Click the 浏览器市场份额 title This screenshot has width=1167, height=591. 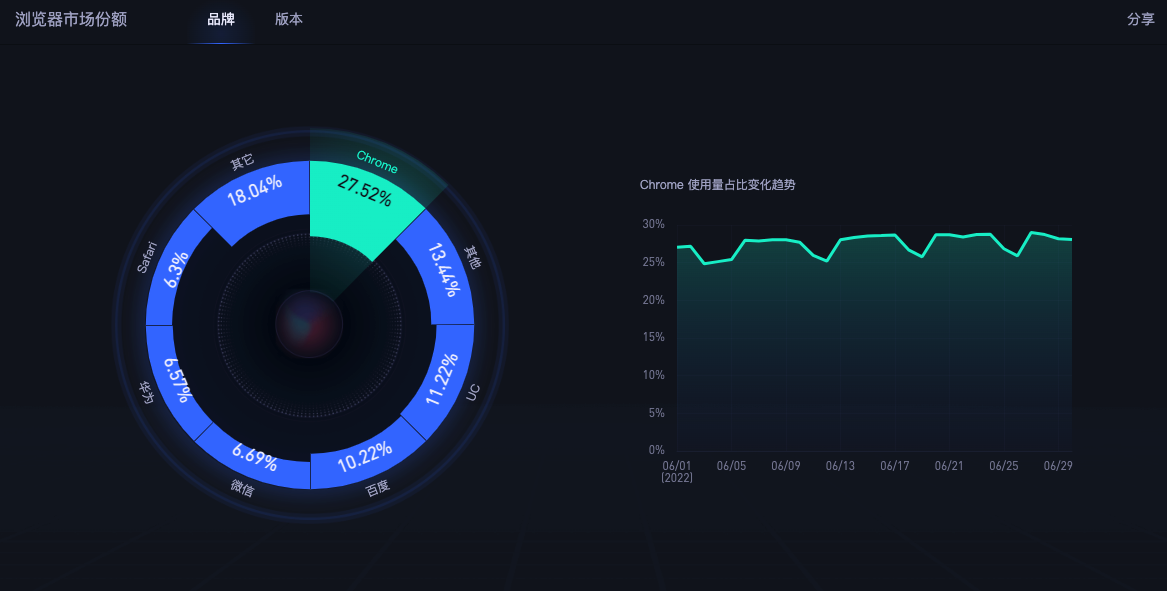tap(71, 20)
